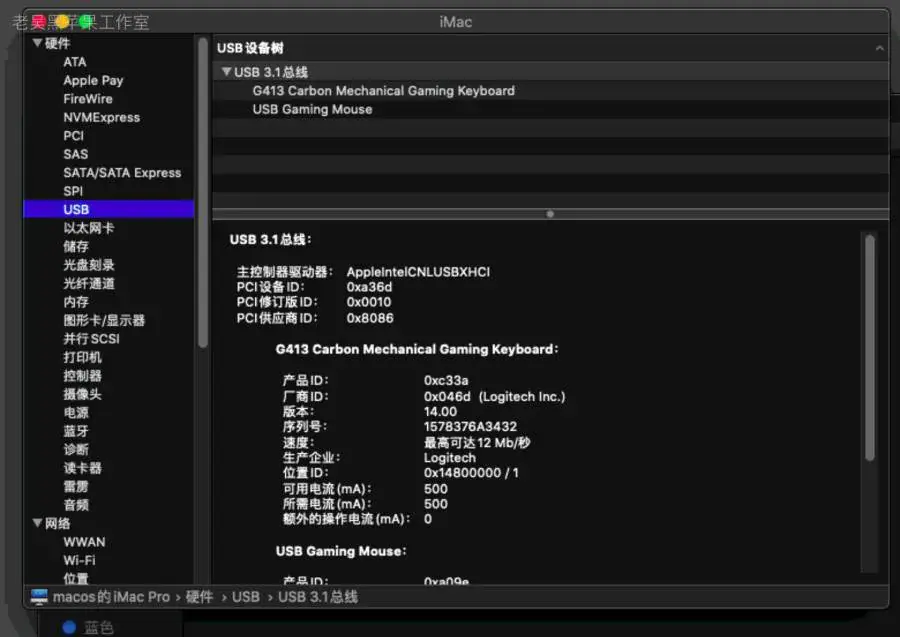The width and height of the screenshot is (900, 637).
Task: Select the USB 3.1总线 tree row label
Action: [x=271, y=72]
